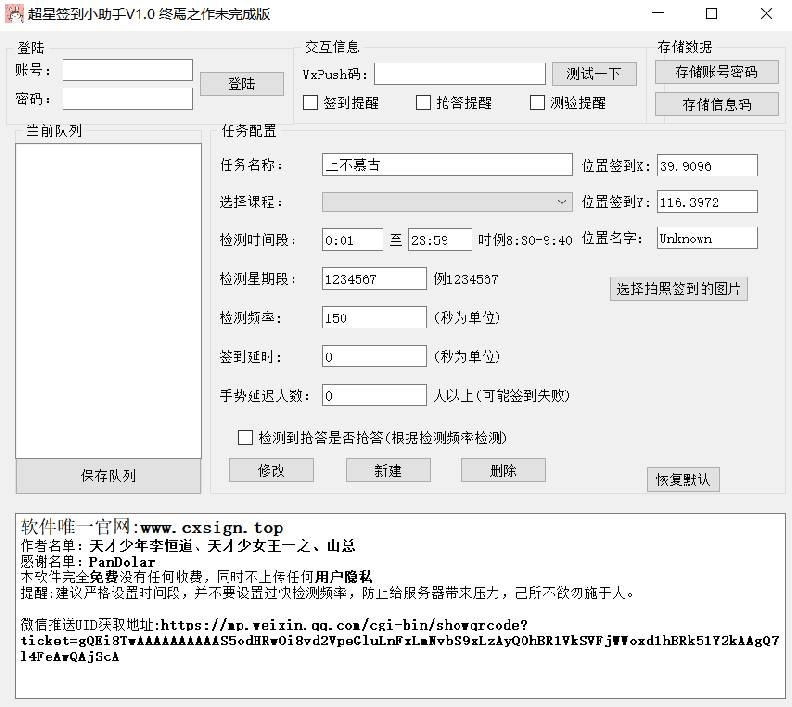792x707 pixels.
Task: Focus the detection start time field 0:01
Action: 353,240
